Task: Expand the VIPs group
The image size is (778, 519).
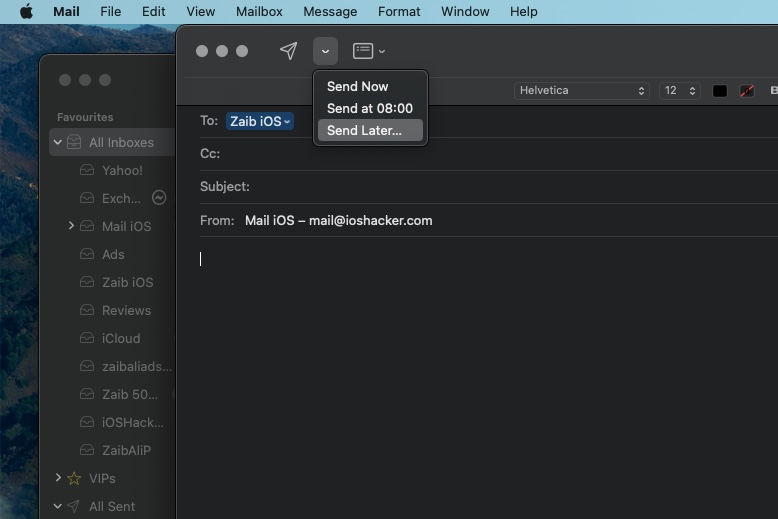Action: 58,478
